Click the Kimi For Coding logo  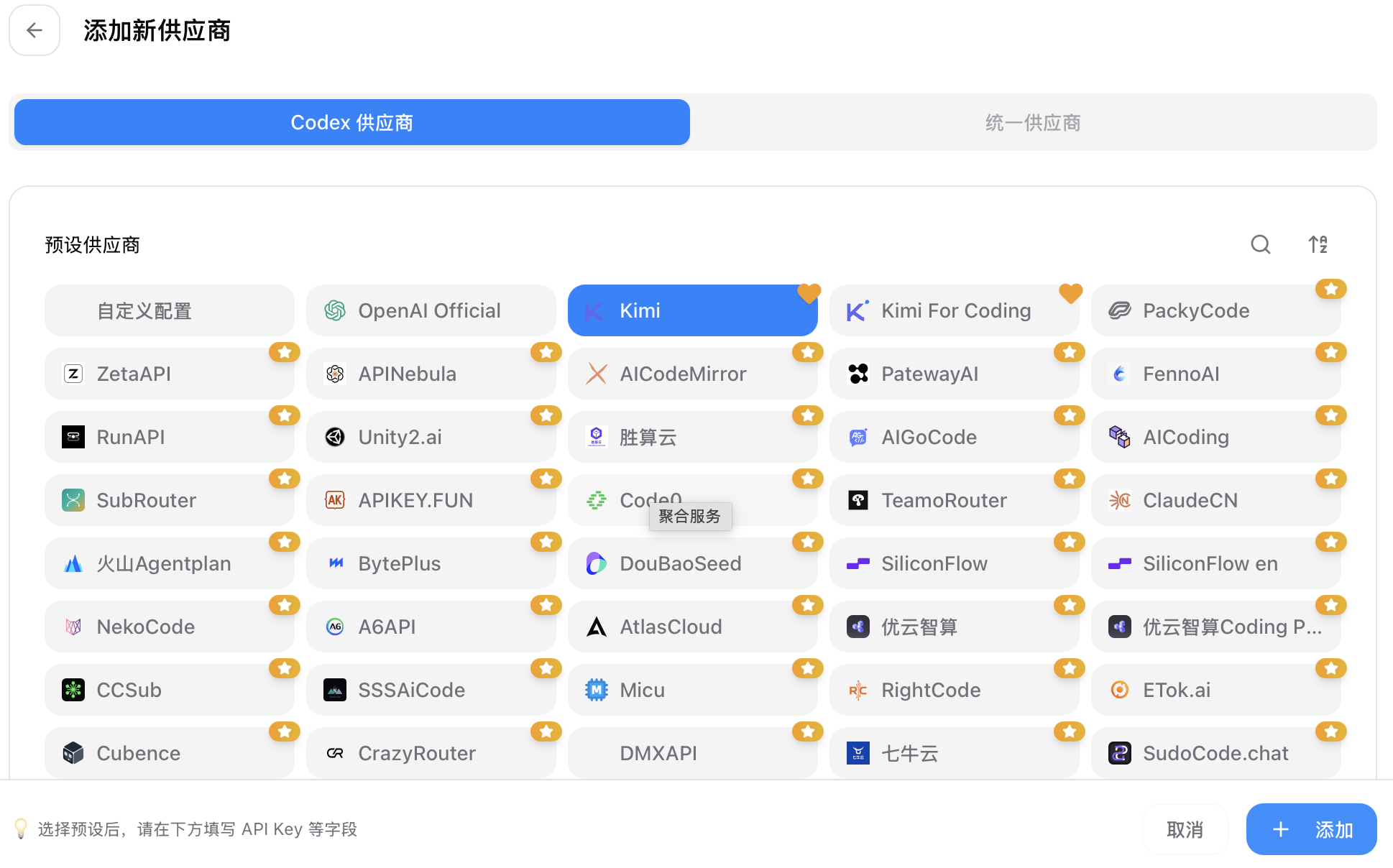[858, 310]
